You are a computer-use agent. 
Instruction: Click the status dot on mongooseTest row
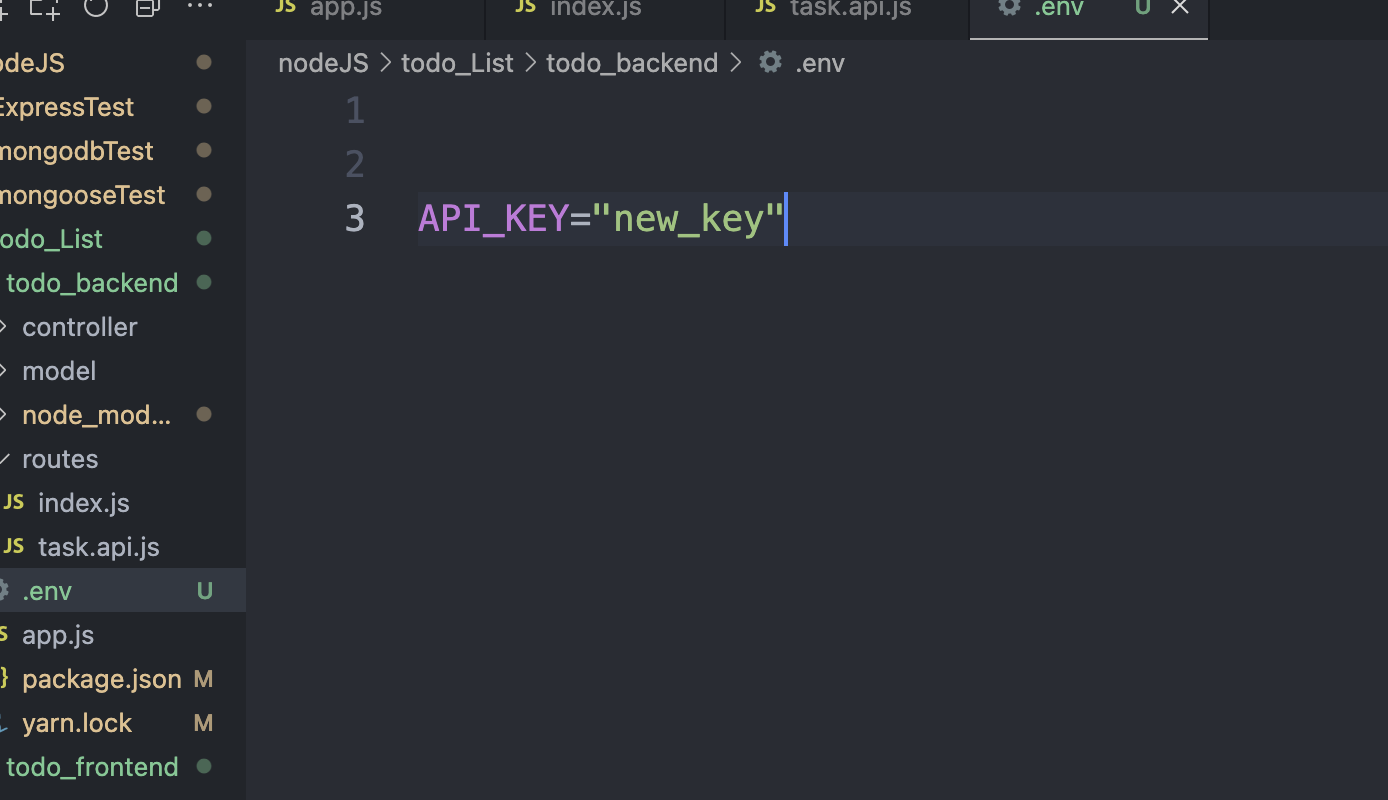pos(204,194)
